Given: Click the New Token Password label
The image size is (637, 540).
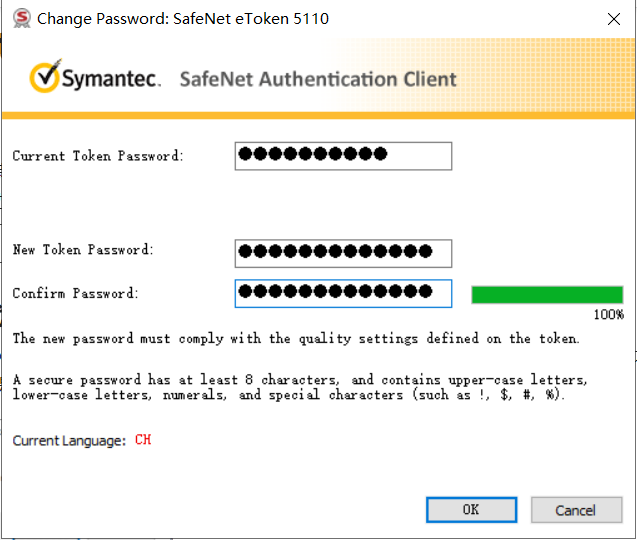Looking at the screenshot, I should coord(83,249).
